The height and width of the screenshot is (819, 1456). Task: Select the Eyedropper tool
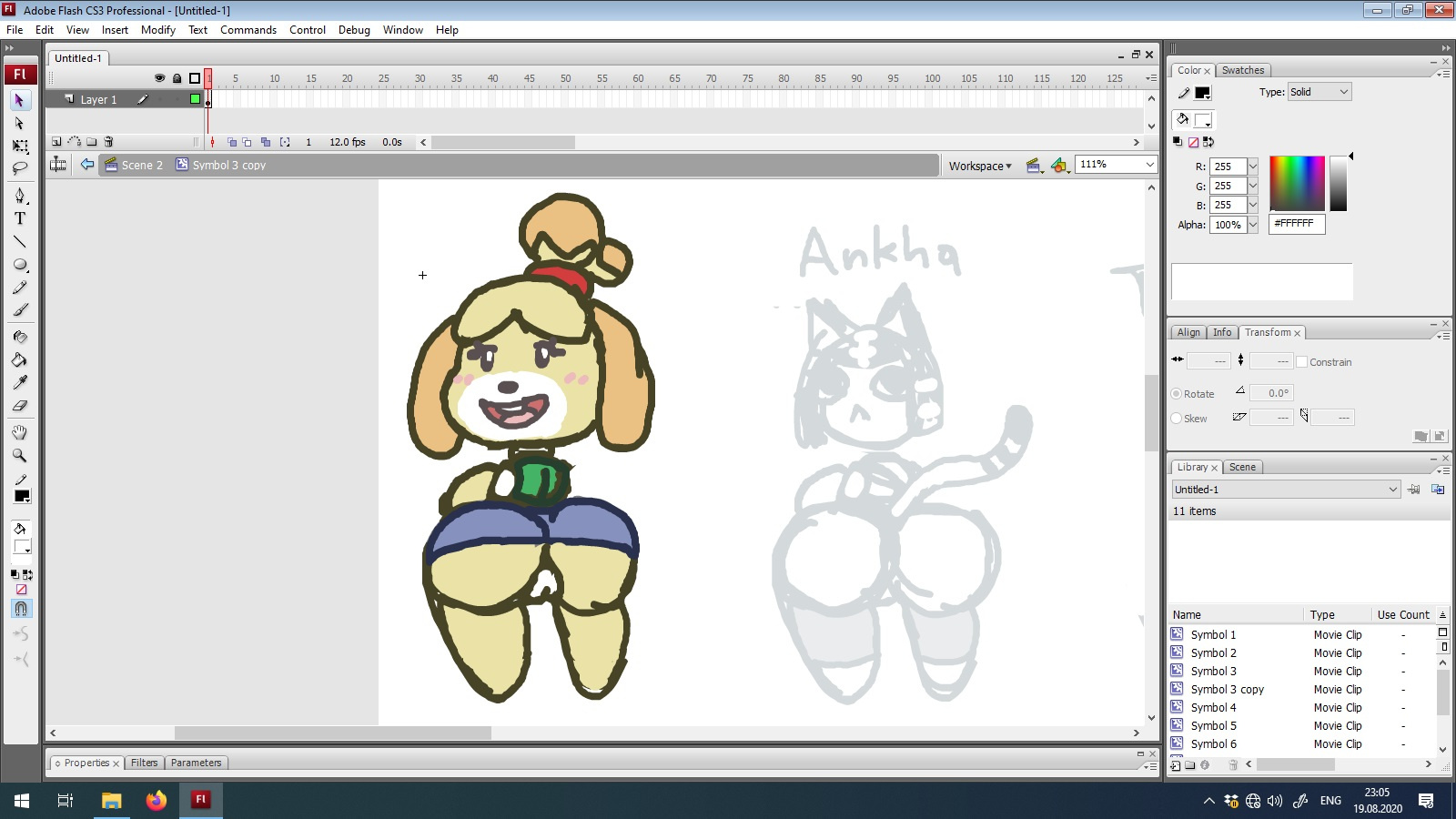[19, 382]
